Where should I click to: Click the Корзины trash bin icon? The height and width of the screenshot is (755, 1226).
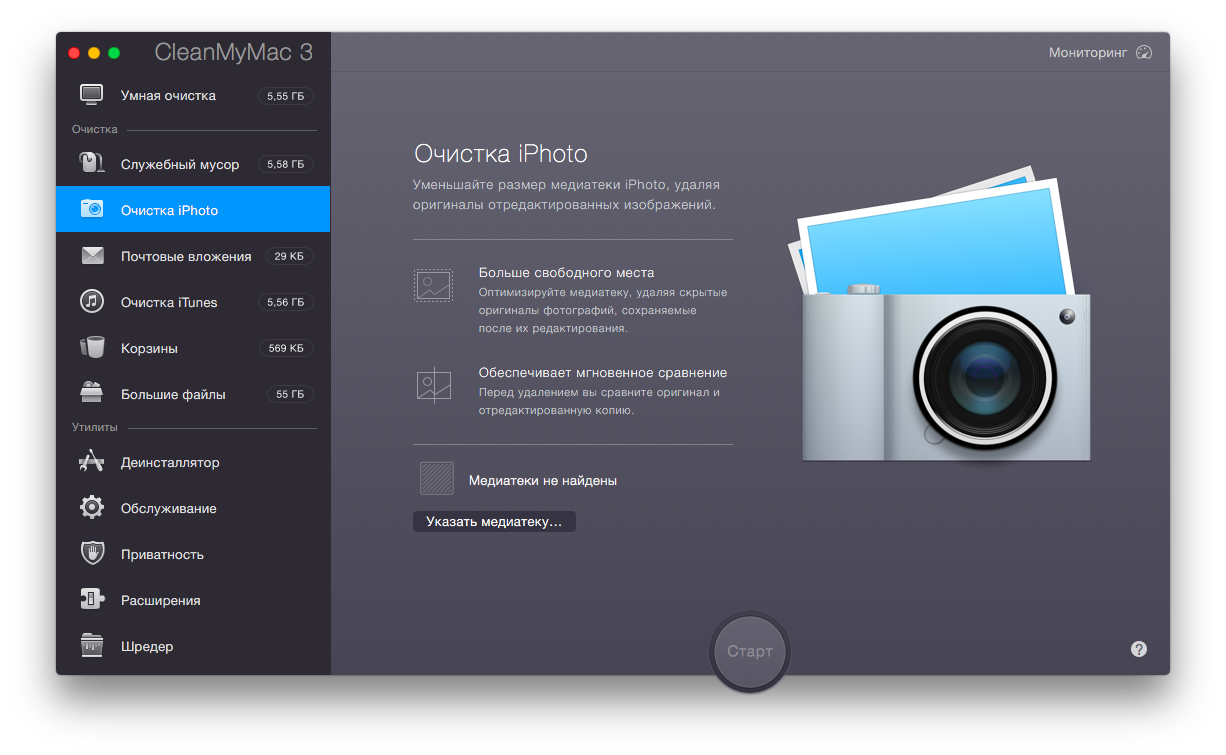click(x=92, y=348)
